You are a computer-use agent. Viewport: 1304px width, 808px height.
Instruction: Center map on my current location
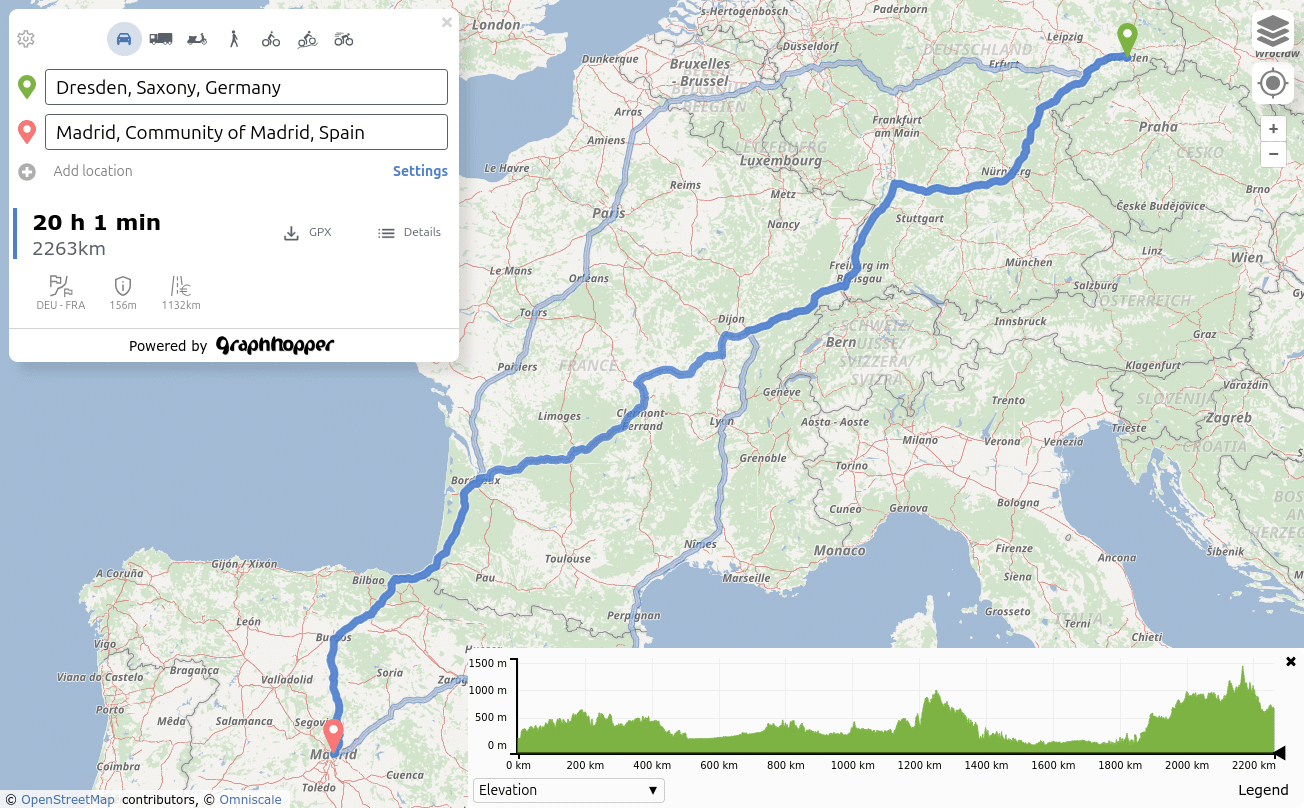tap(1272, 83)
